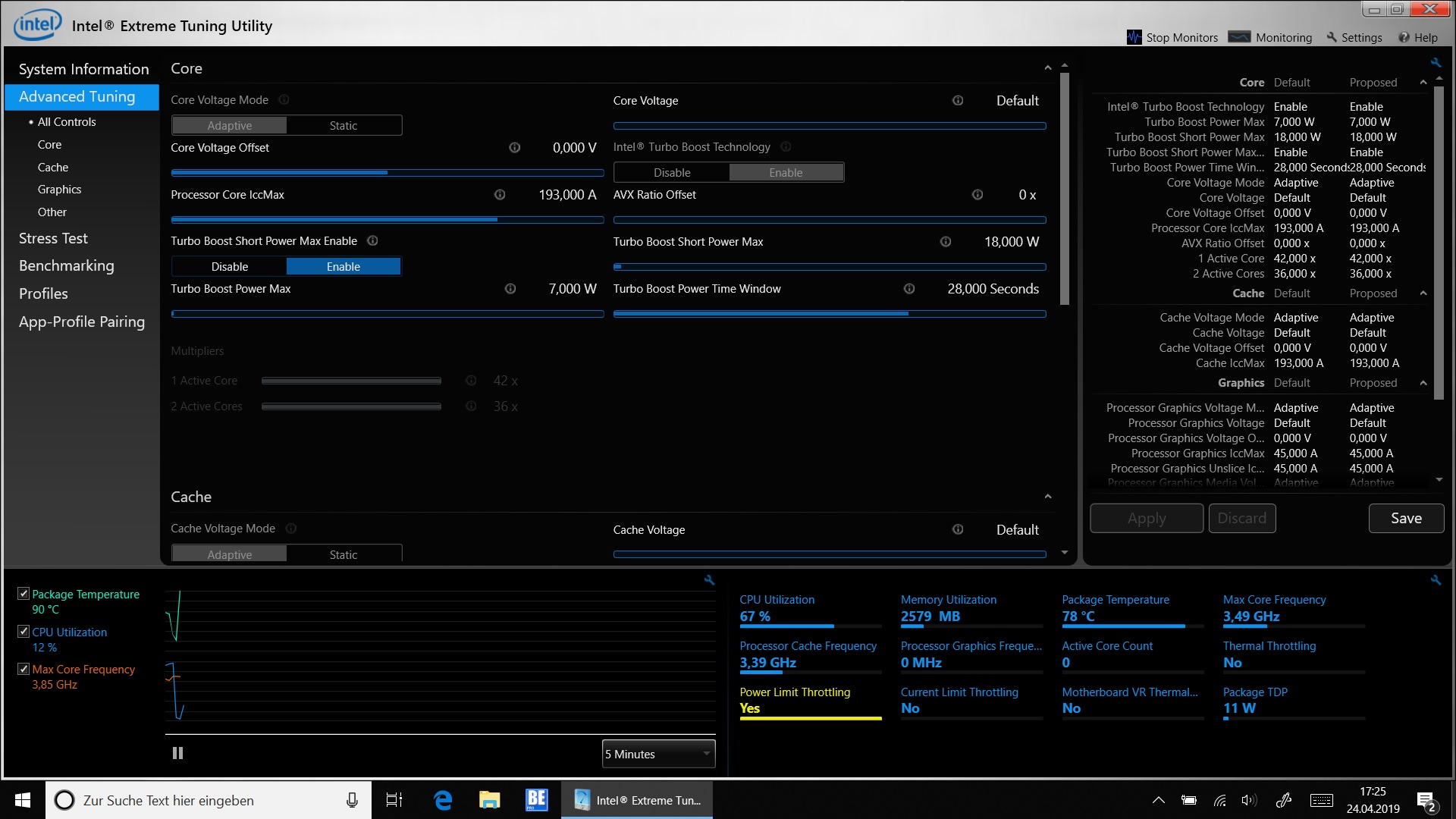Open Stress Test section
This screenshot has height=819, width=1456.
(53, 238)
